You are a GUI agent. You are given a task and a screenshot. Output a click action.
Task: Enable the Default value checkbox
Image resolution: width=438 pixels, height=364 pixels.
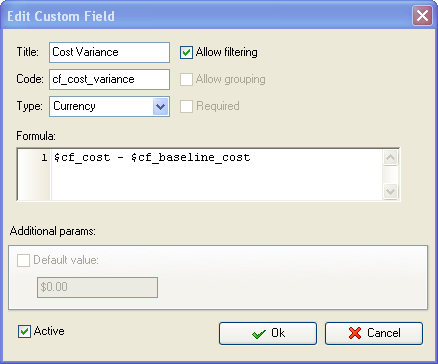(x=23, y=260)
